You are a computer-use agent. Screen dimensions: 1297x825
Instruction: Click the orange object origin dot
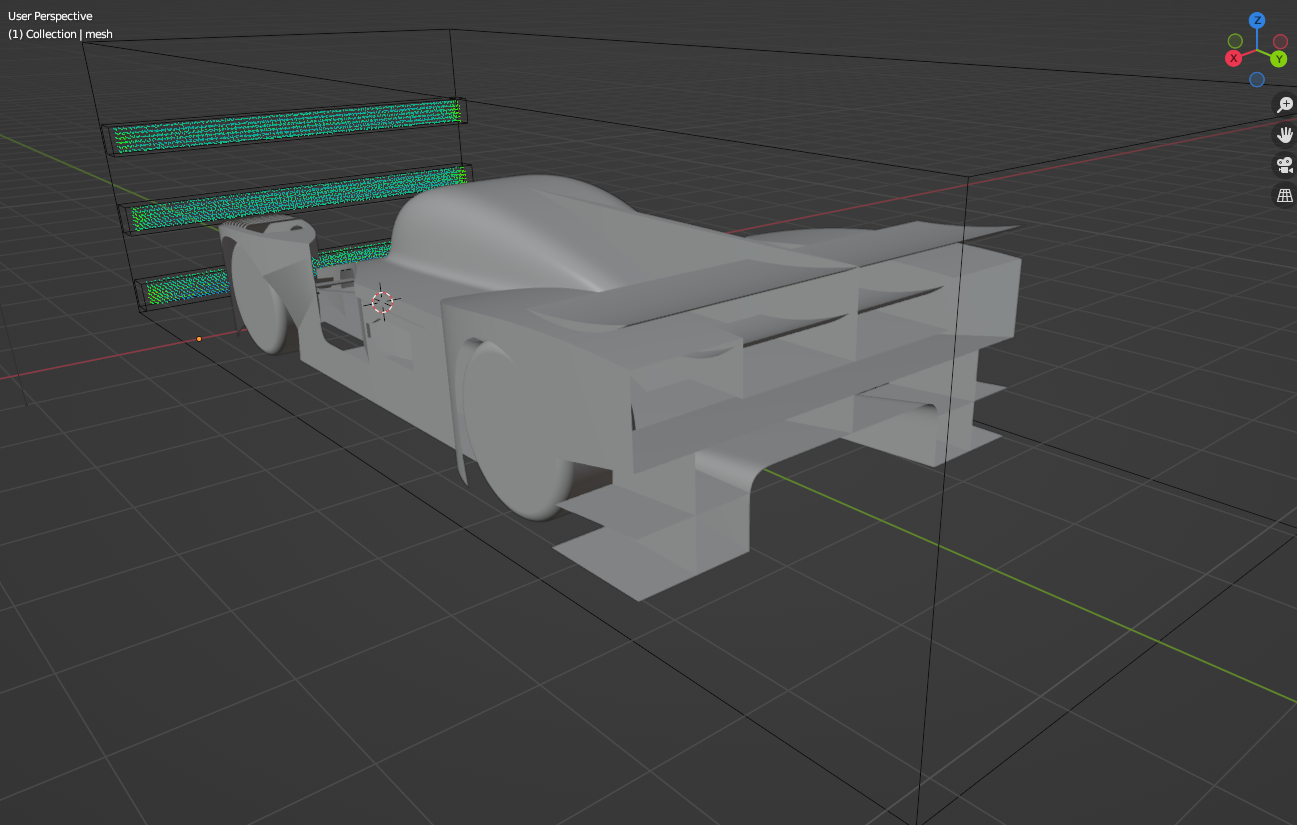pyautogui.click(x=199, y=339)
